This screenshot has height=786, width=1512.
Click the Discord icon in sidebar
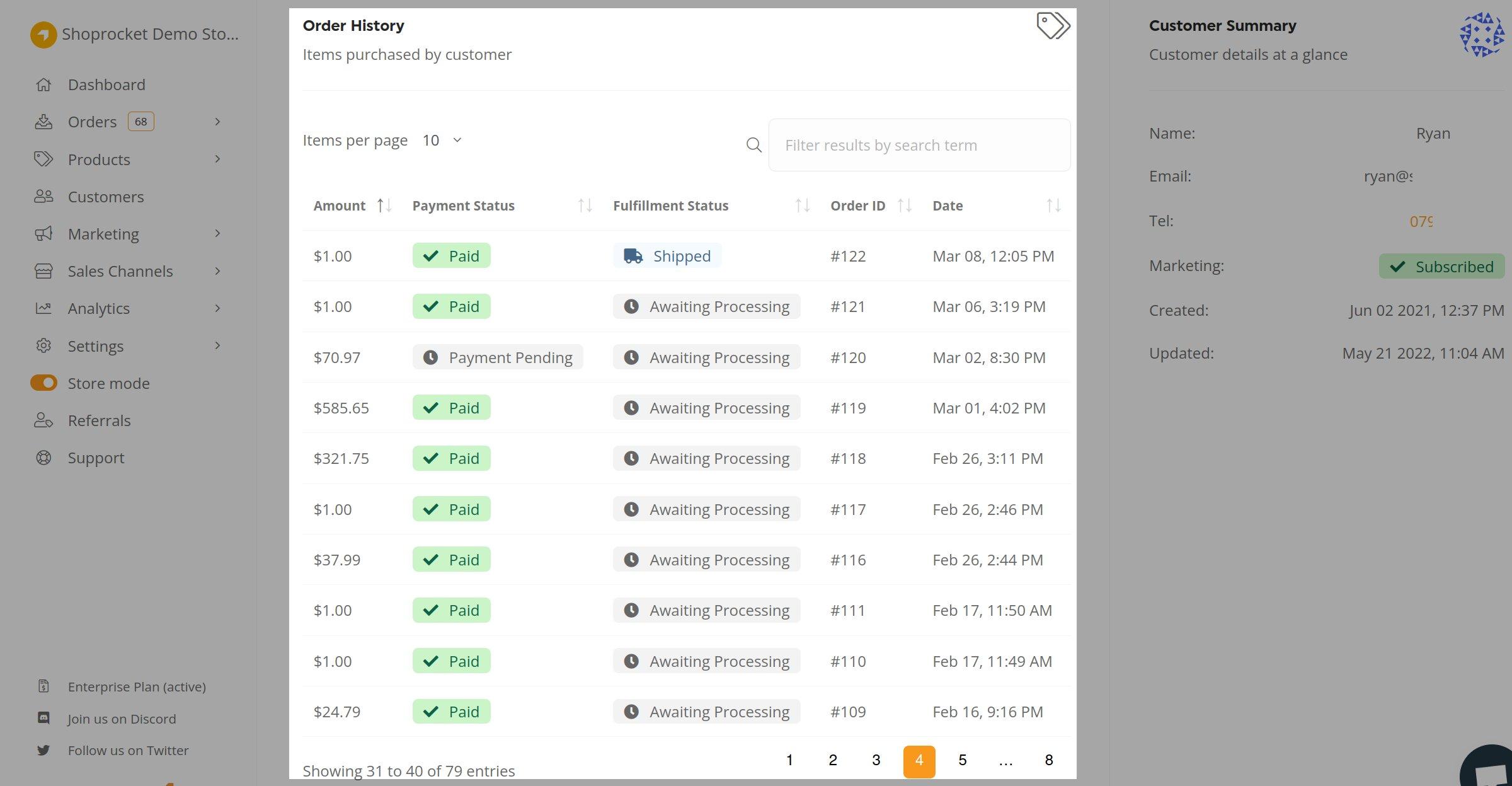43,718
